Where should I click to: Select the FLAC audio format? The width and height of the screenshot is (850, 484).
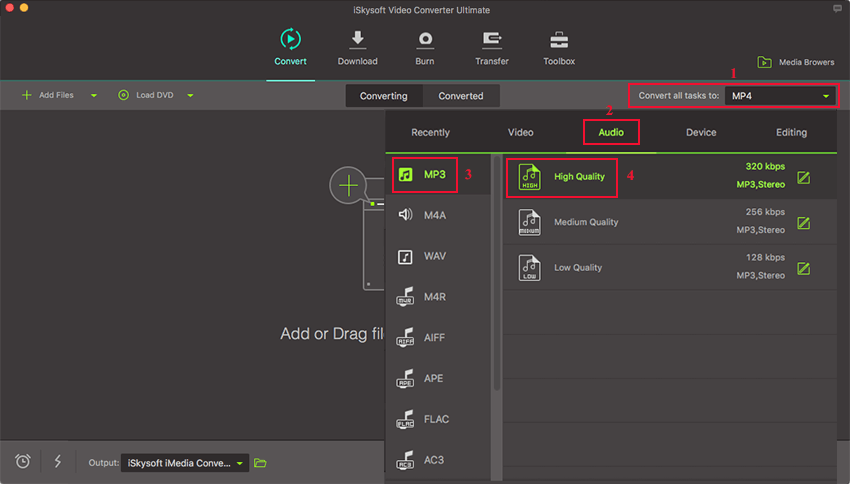click(x=434, y=420)
